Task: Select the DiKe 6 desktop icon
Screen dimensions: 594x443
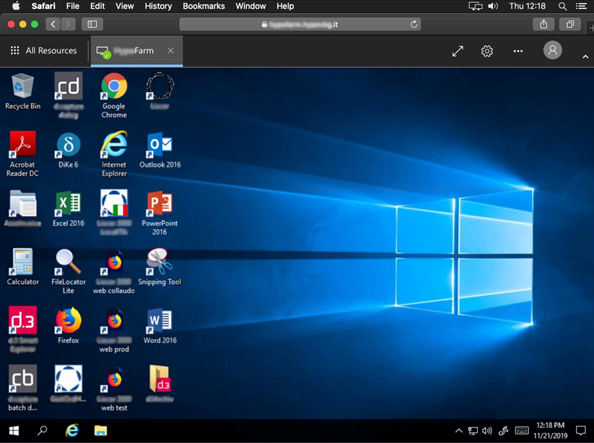Action: click(68, 150)
